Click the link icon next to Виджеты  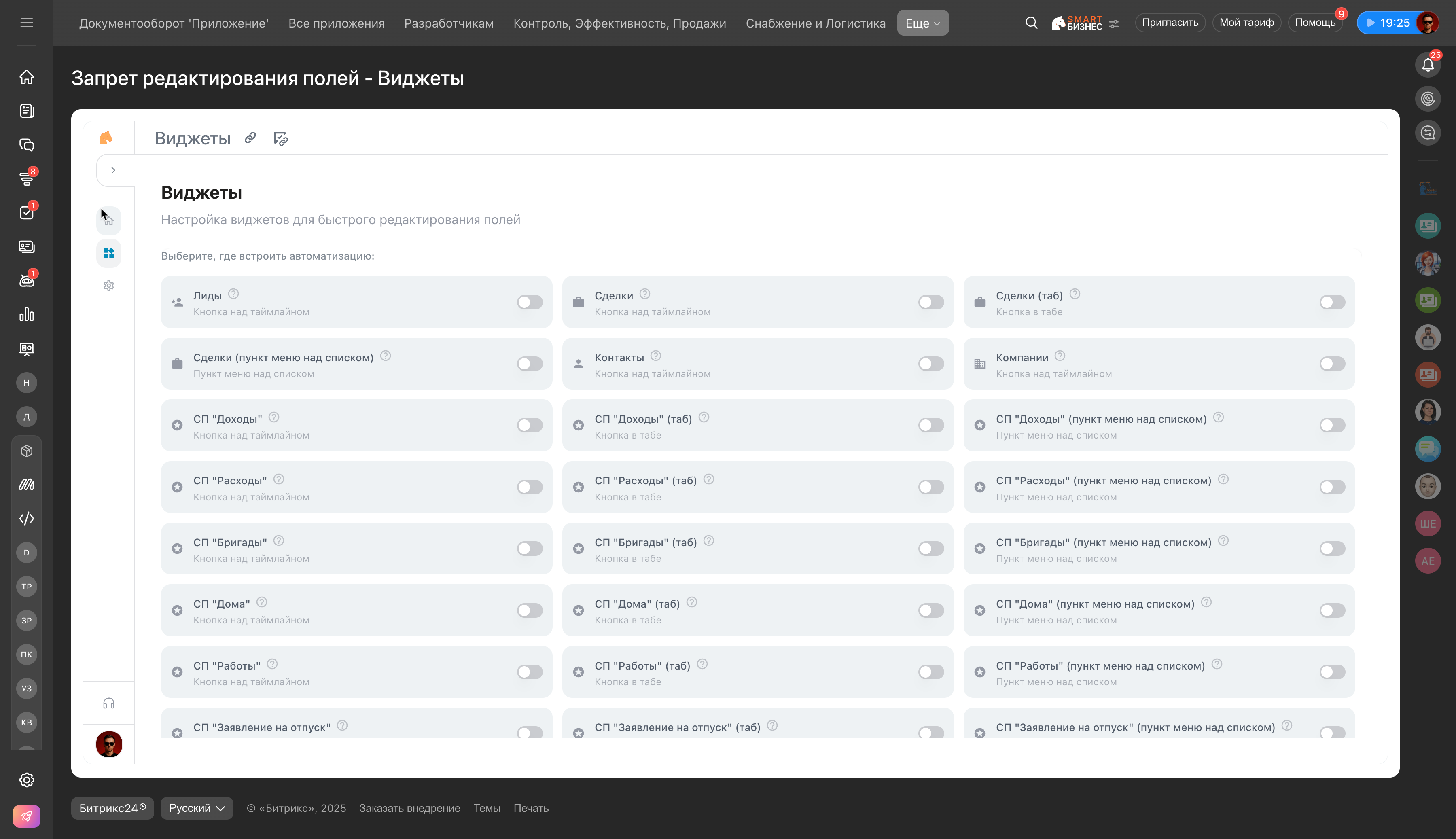point(250,138)
